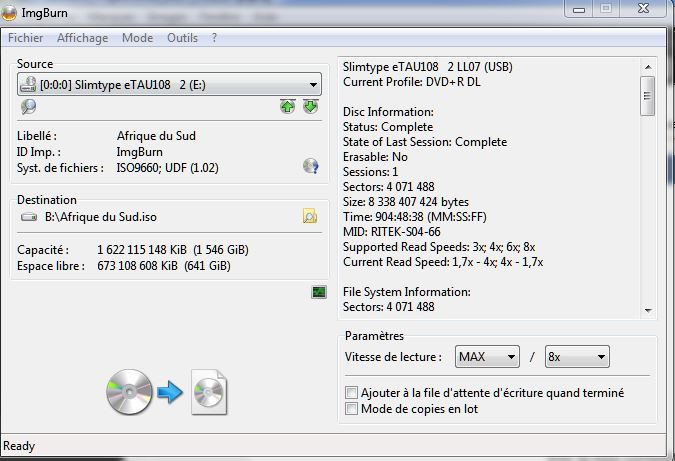Click the 'ISO9660; UDF (1.02)' file system text
This screenshot has width=675, height=461.
167,167
